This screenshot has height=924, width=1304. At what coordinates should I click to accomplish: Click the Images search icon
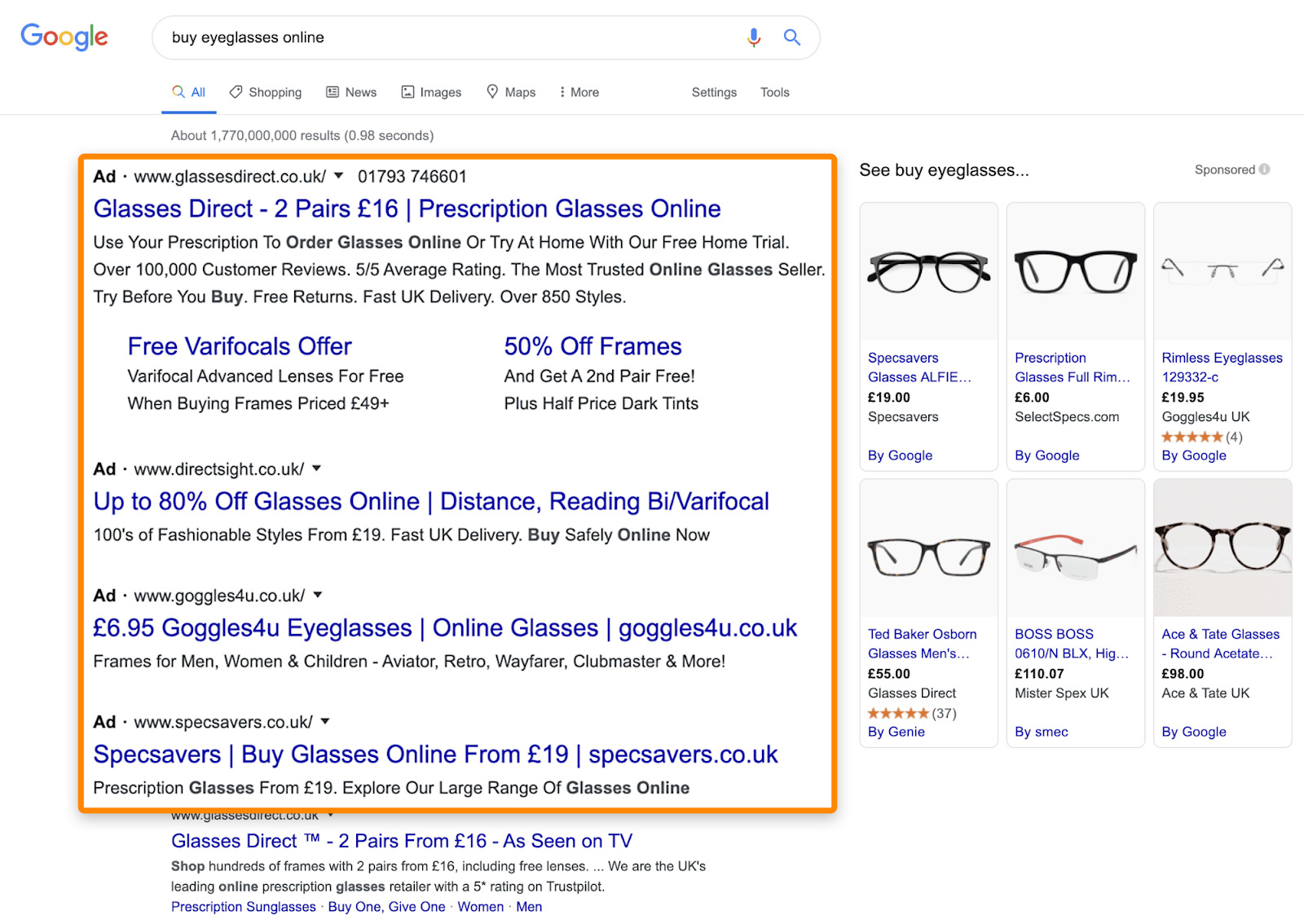pyautogui.click(x=410, y=92)
